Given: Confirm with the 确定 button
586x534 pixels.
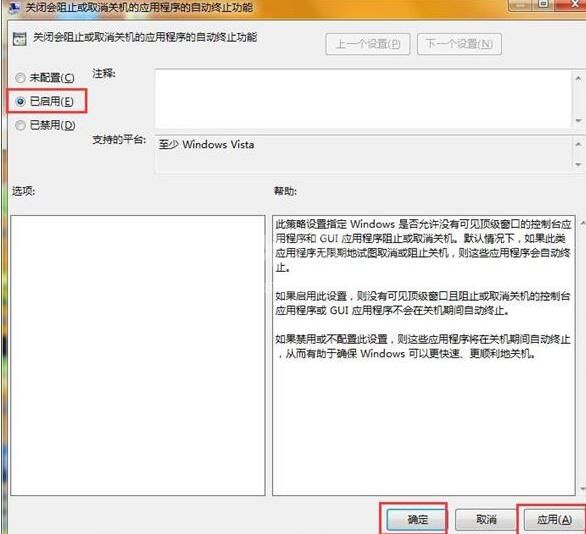Looking at the screenshot, I should tap(417, 519).
